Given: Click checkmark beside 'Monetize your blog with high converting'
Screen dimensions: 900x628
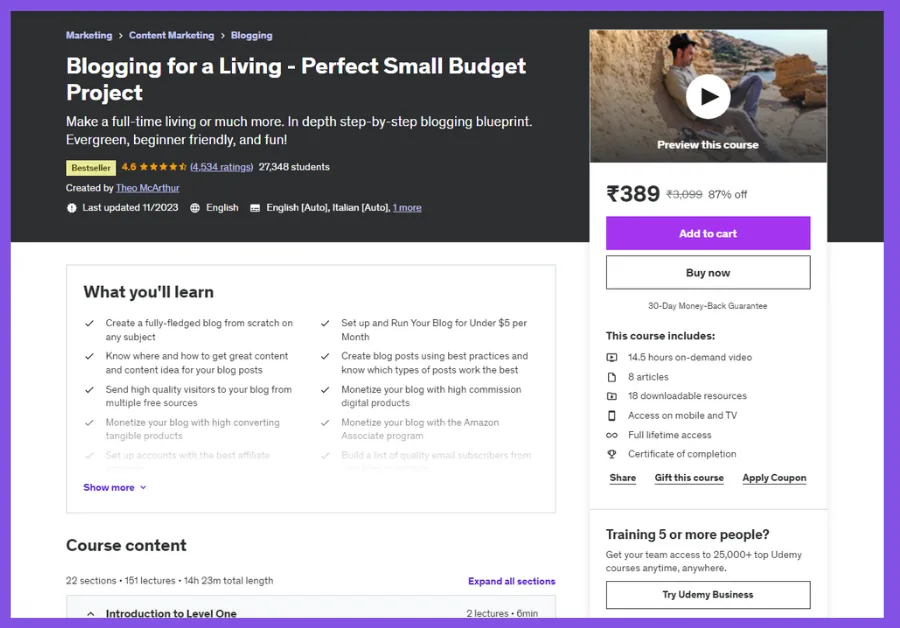Looking at the screenshot, I should pos(90,423).
